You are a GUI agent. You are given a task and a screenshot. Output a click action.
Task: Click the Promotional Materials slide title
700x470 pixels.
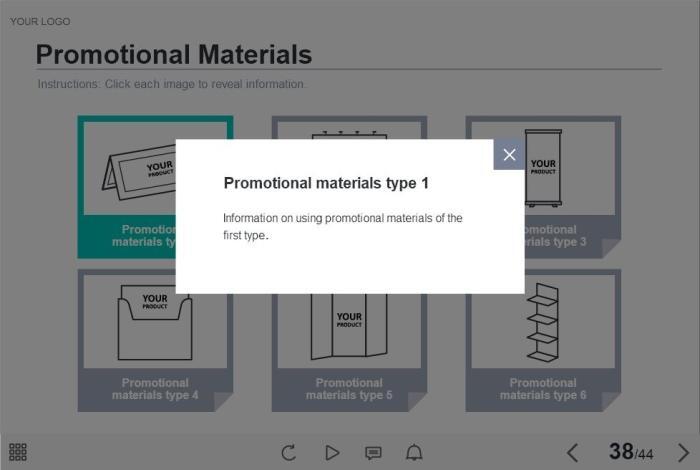coord(174,54)
